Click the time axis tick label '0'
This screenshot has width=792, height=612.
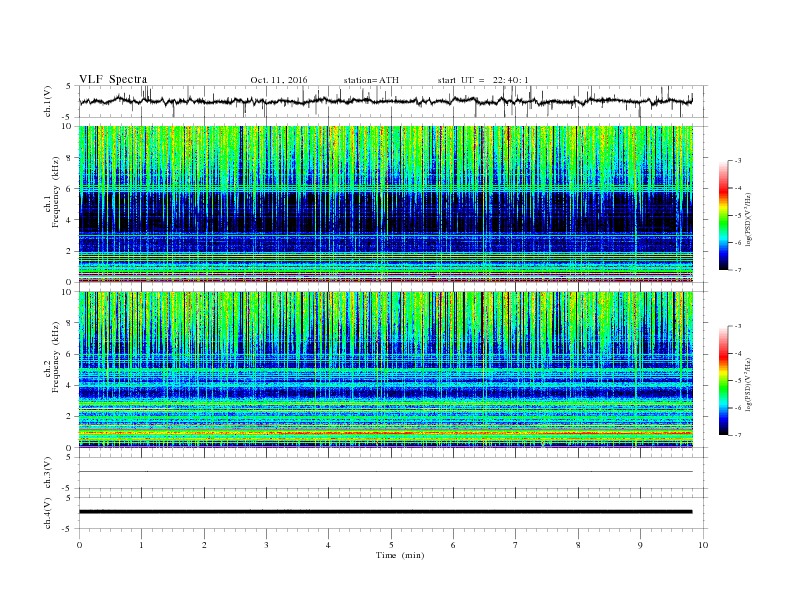[79, 545]
